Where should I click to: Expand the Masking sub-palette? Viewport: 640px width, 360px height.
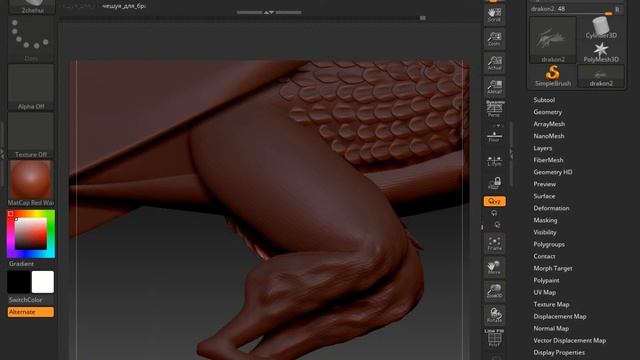click(x=545, y=220)
